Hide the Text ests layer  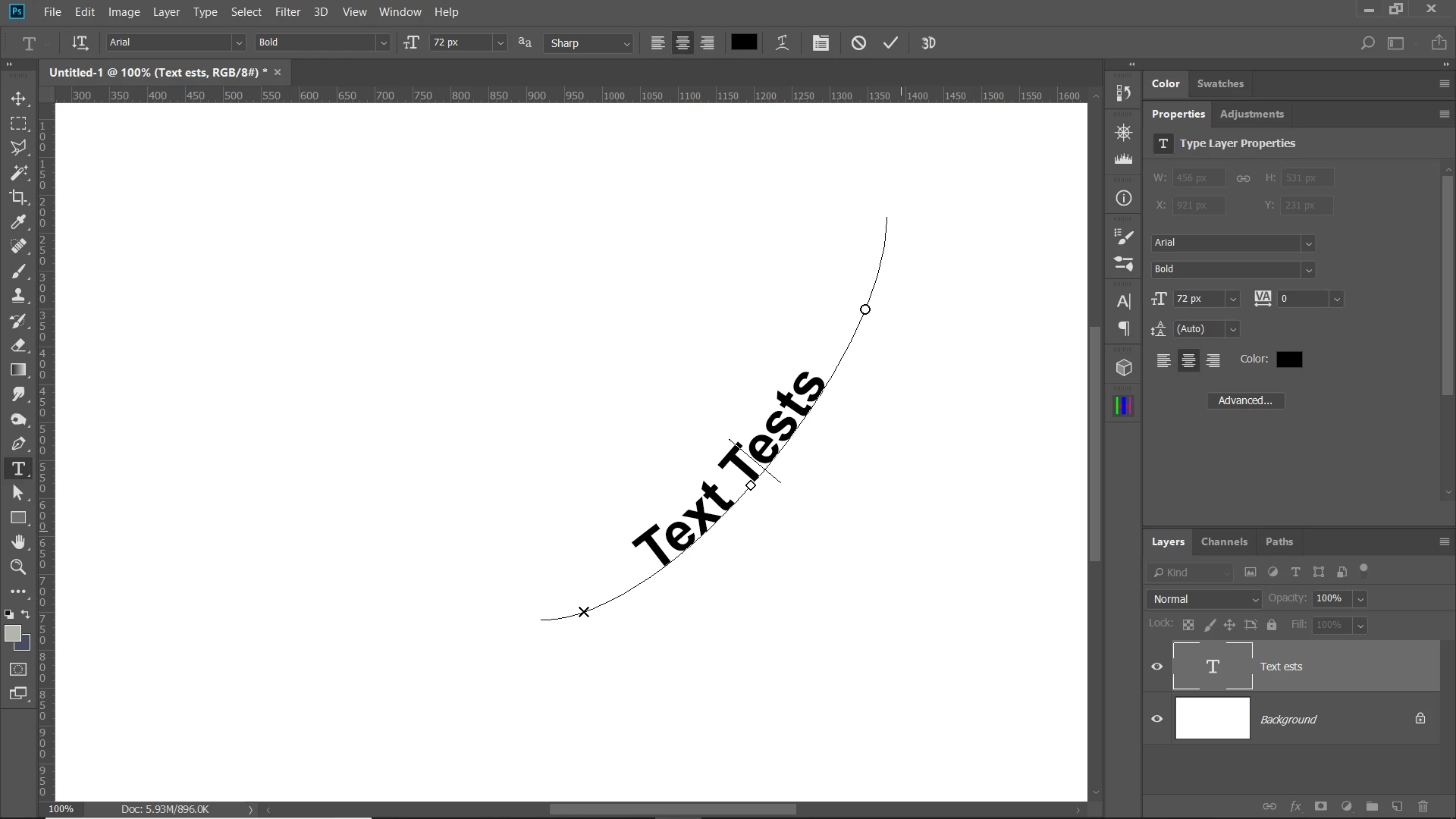[1157, 667]
